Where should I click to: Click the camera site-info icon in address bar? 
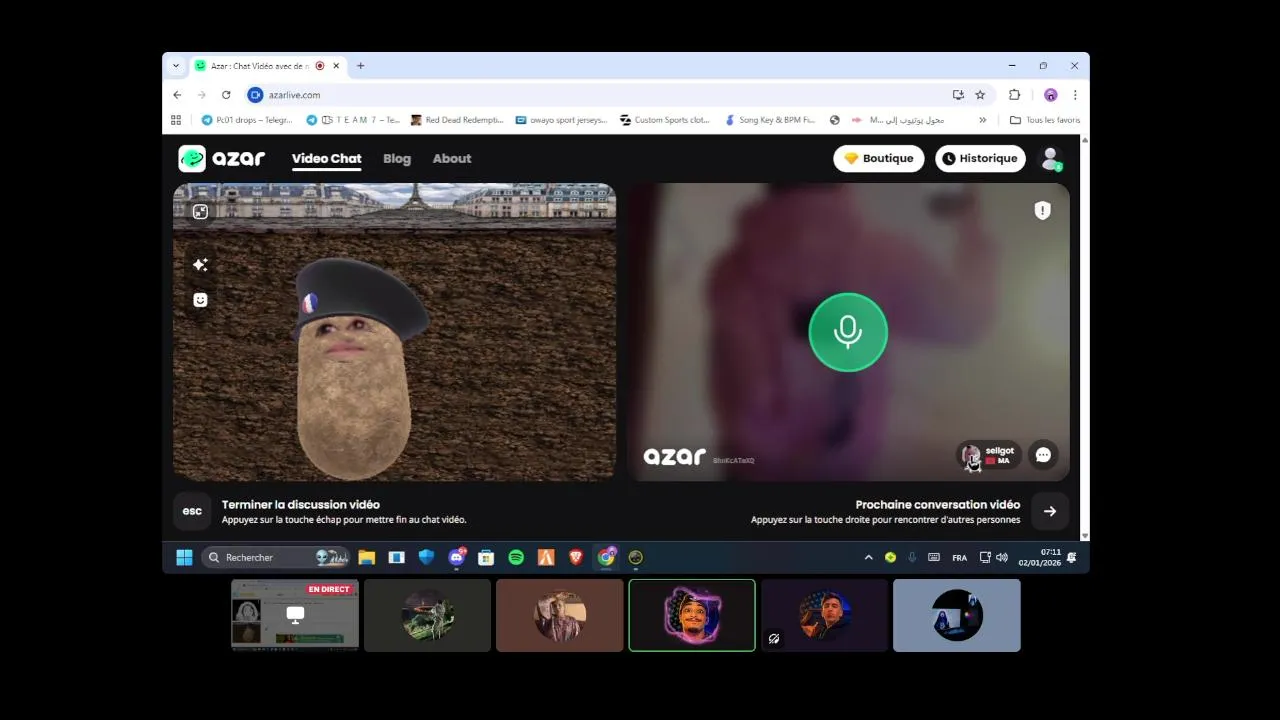(255, 95)
